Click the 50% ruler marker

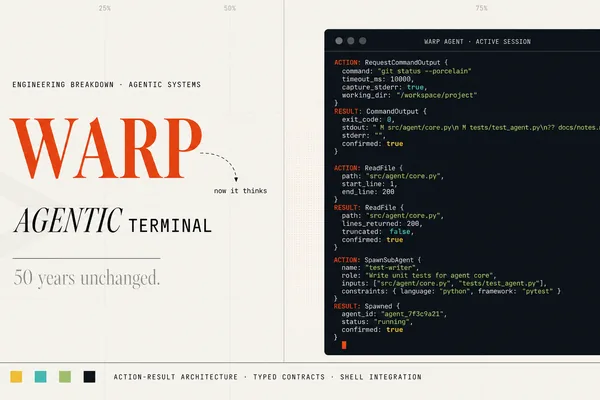coord(230,8)
